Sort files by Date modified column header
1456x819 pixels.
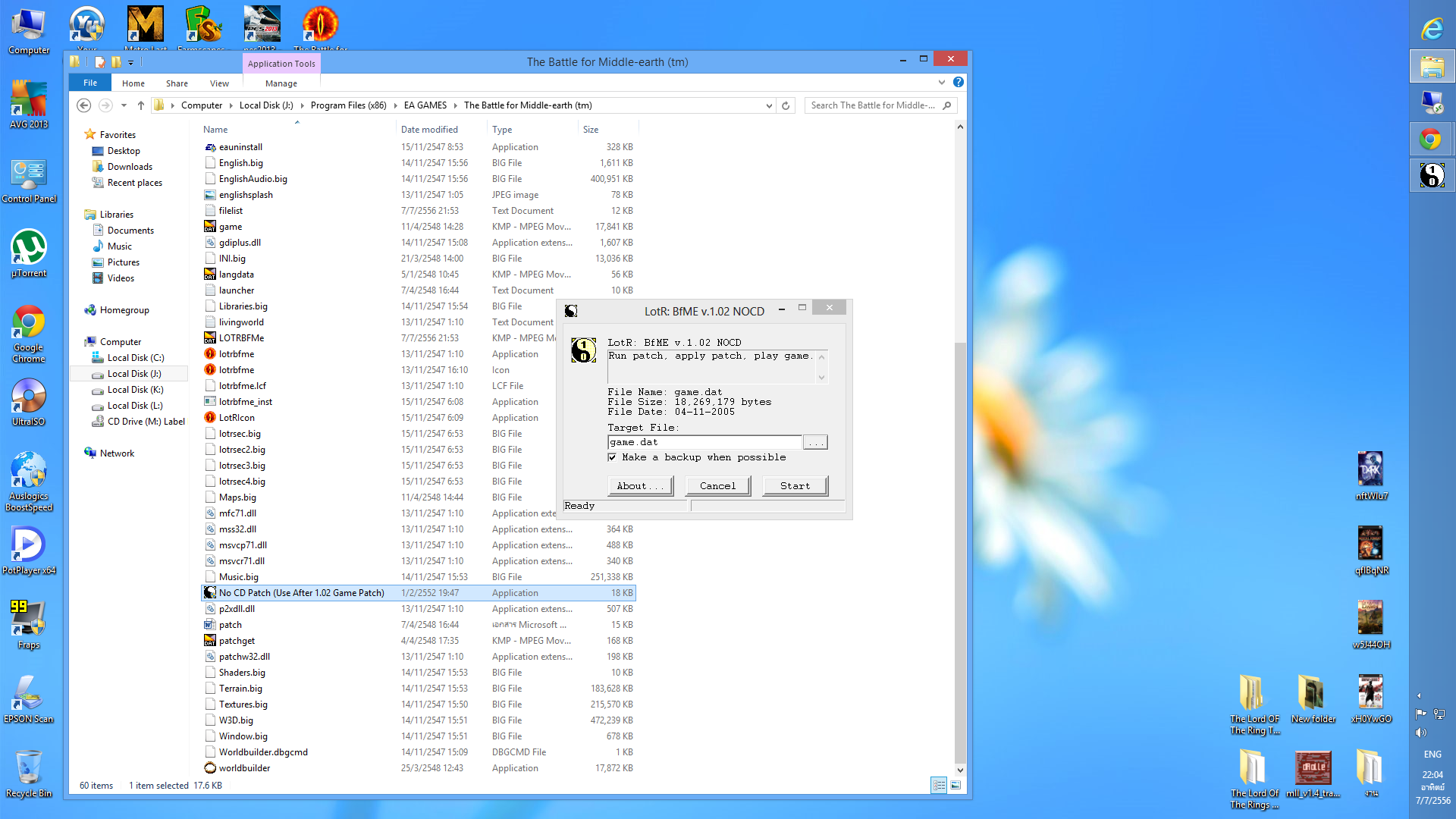429,130
